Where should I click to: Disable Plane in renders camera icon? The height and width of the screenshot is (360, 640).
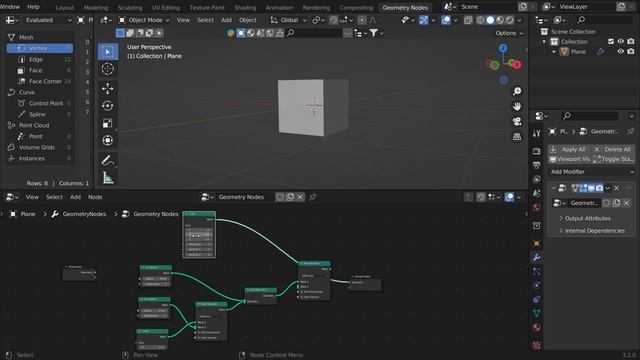[631, 52]
